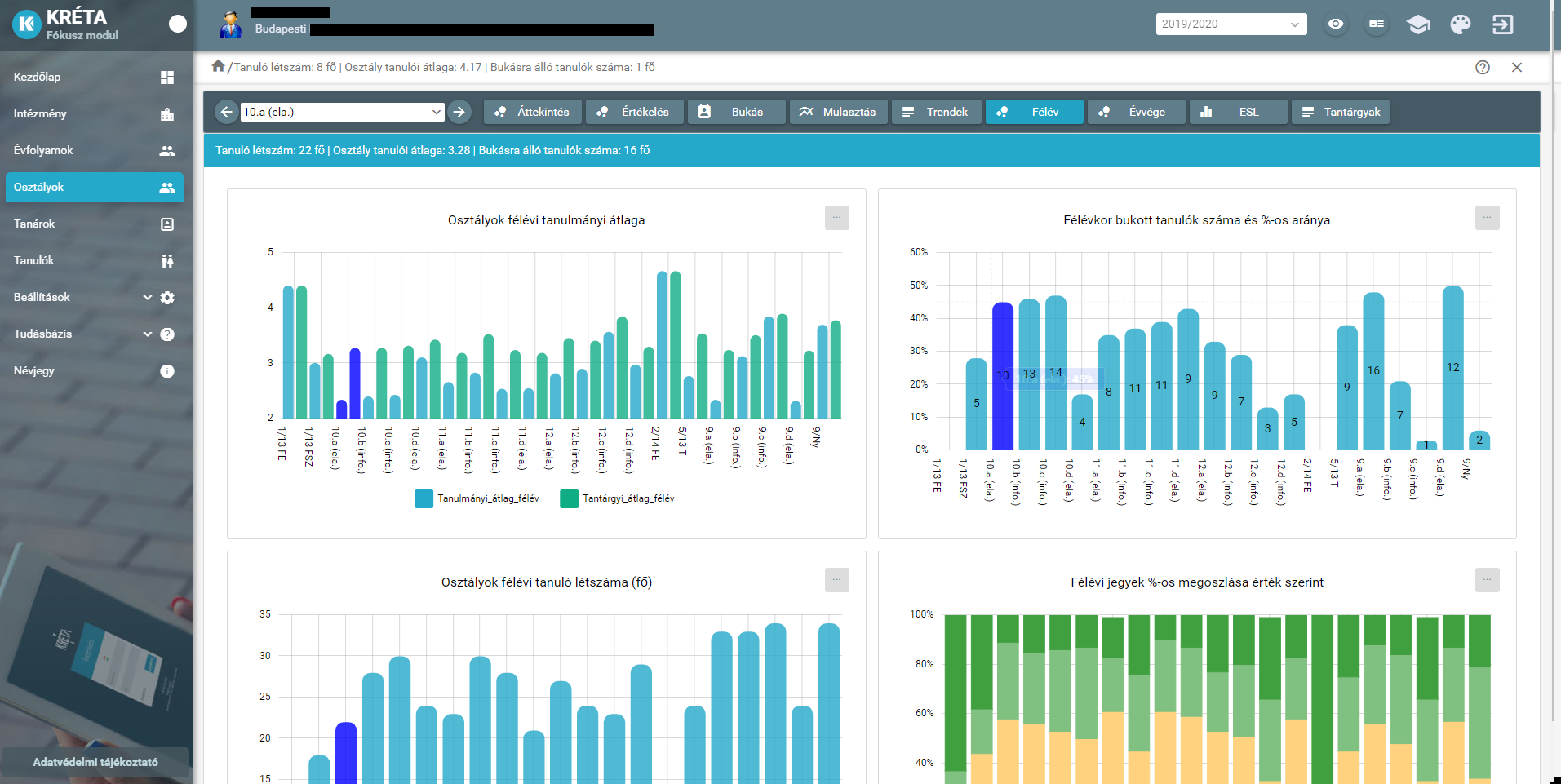Switch to the Tantárgyak tab
The width and height of the screenshot is (1561, 784).
(1340, 112)
